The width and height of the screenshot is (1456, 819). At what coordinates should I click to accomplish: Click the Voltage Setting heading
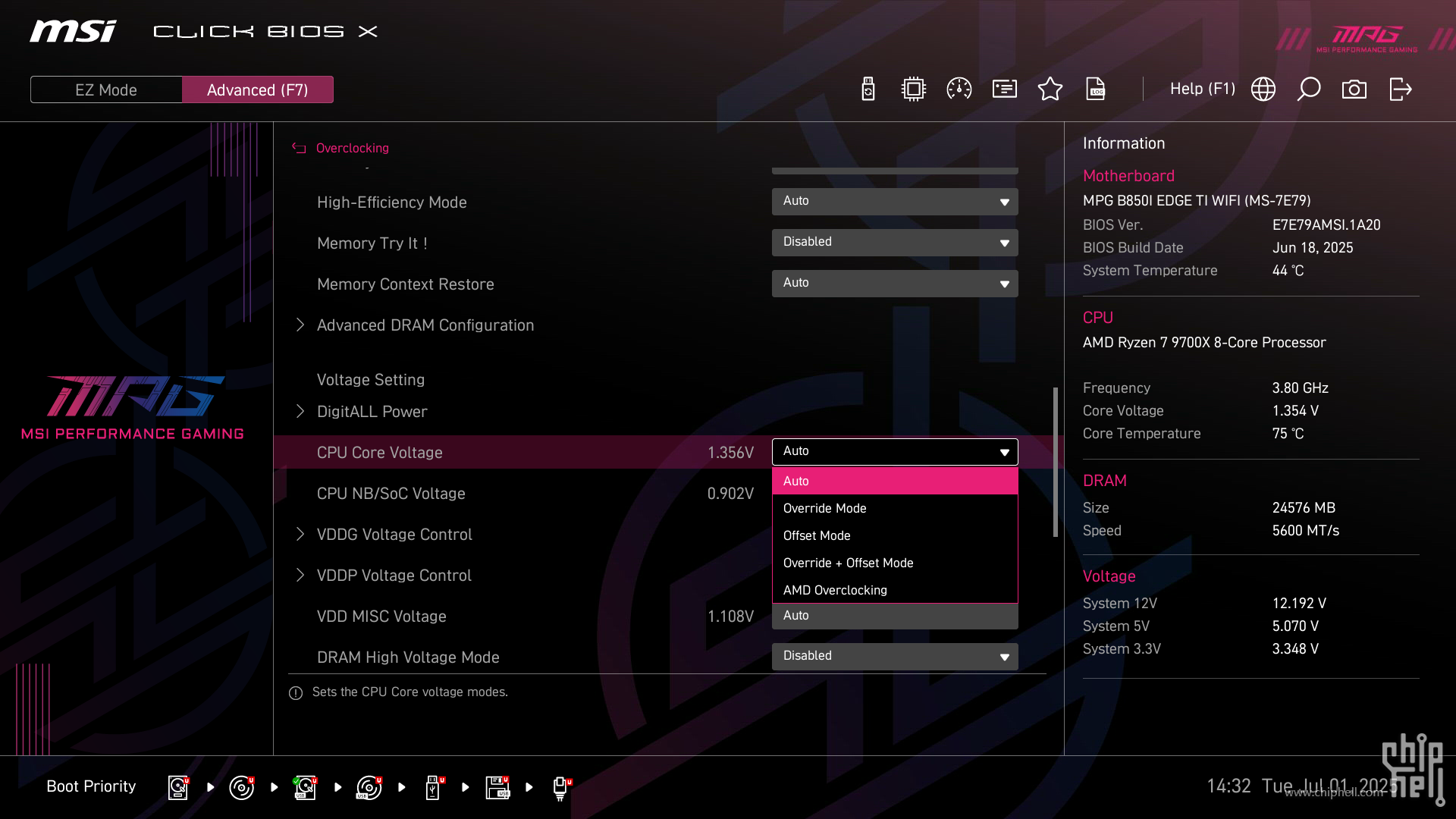pyautogui.click(x=371, y=380)
